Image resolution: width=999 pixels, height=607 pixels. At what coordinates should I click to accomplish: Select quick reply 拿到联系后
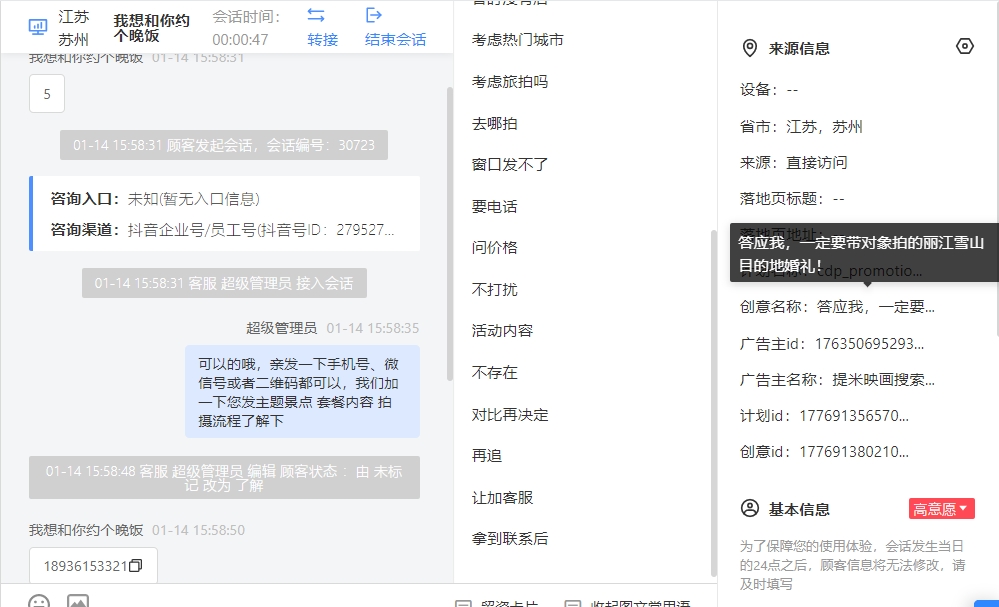[510, 539]
